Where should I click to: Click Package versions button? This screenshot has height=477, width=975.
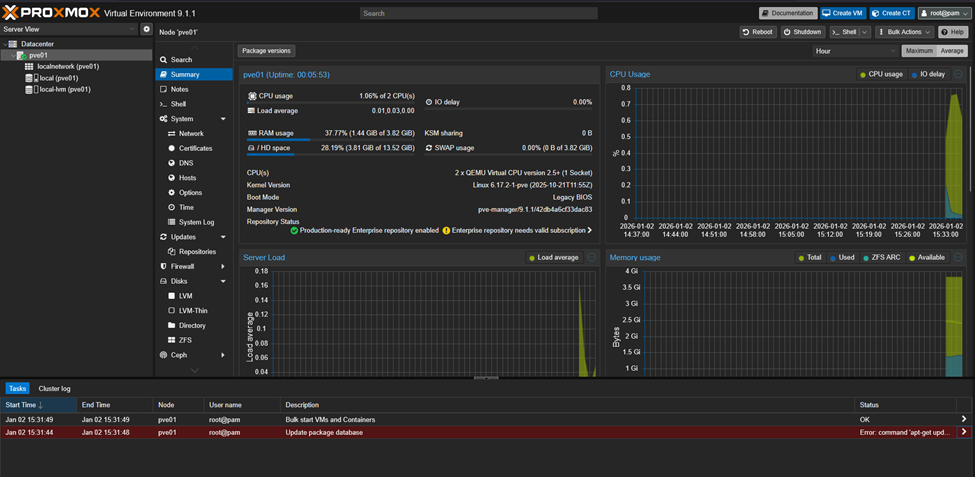267,51
